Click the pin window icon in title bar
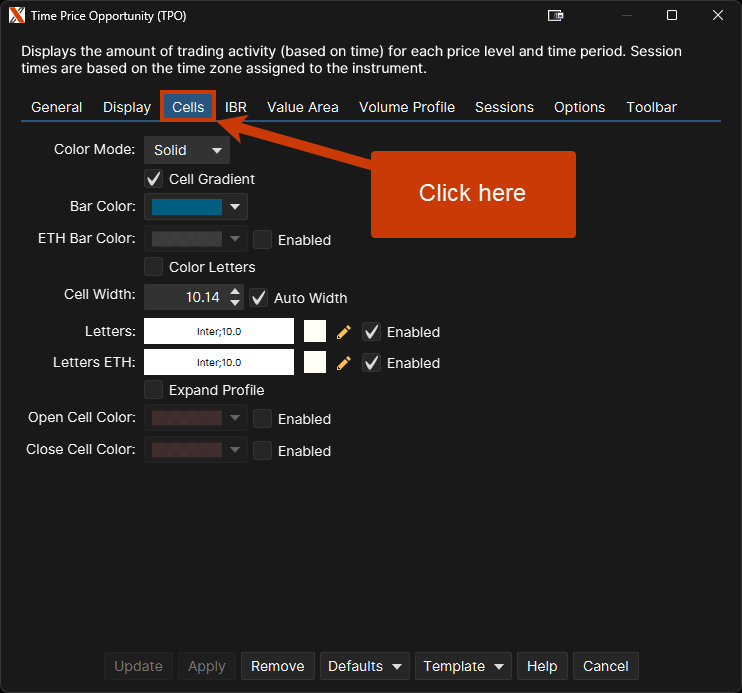 [x=556, y=16]
